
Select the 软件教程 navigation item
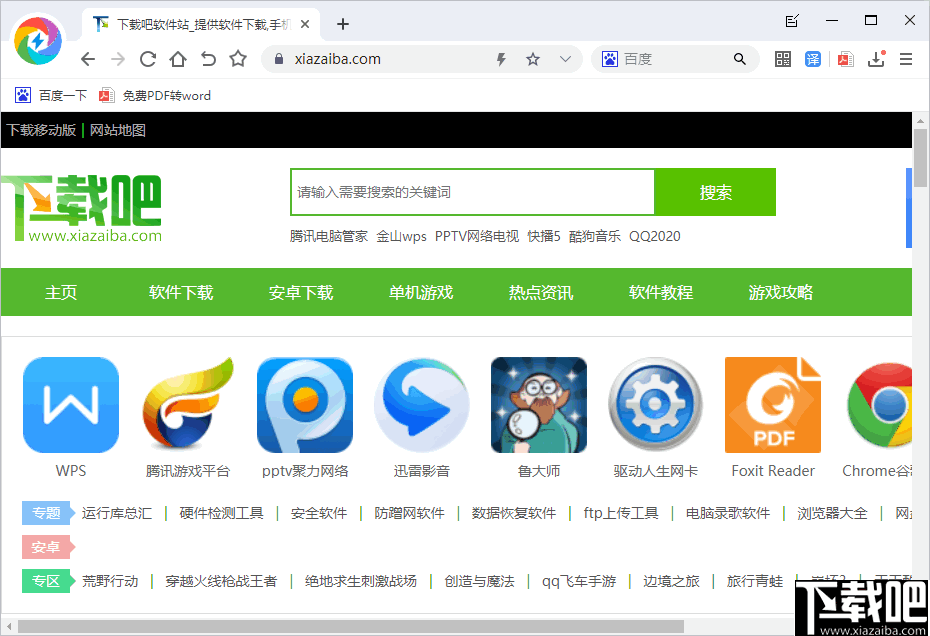[661, 292]
